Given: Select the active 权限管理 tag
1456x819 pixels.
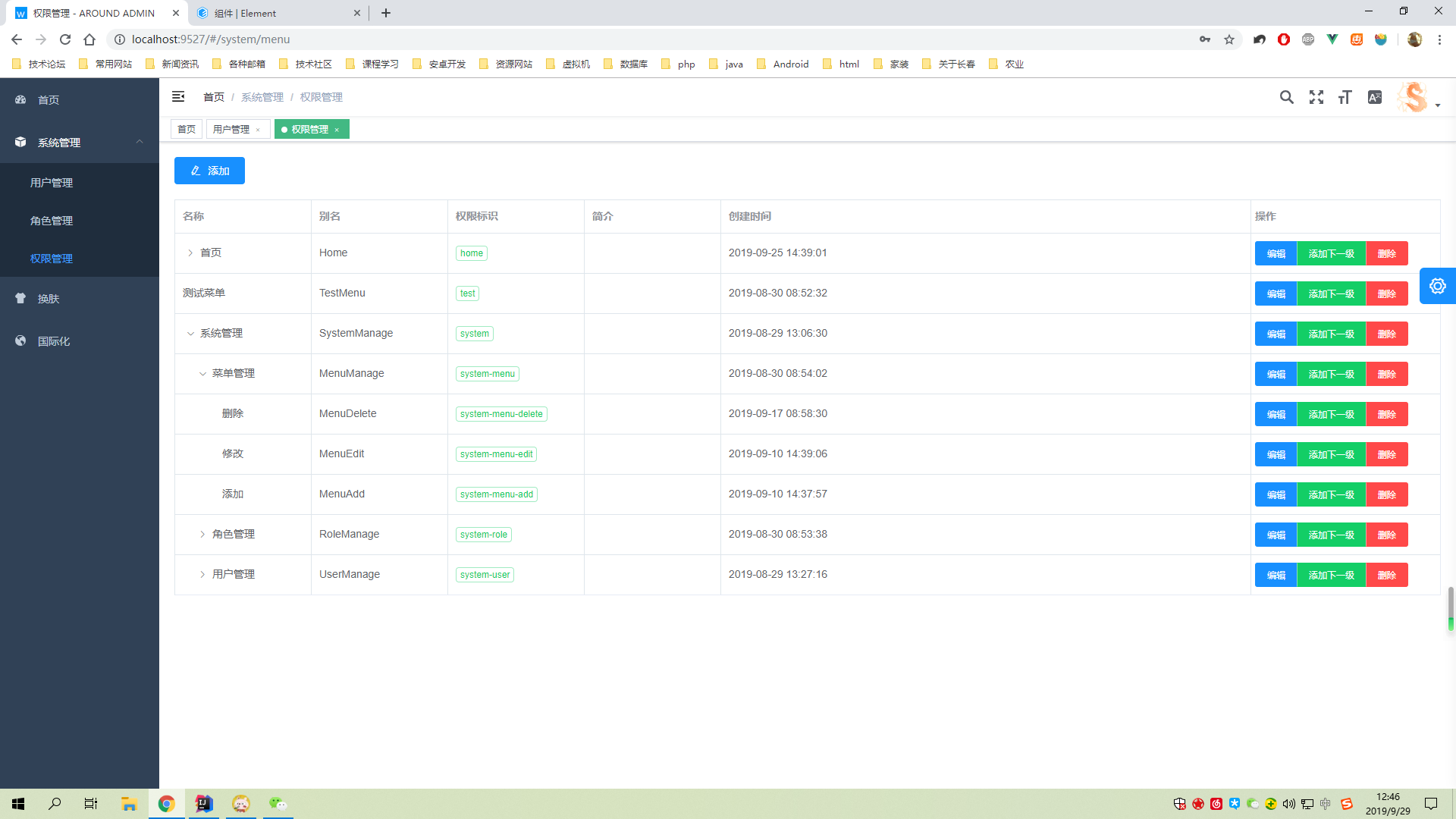Looking at the screenshot, I should 310,129.
